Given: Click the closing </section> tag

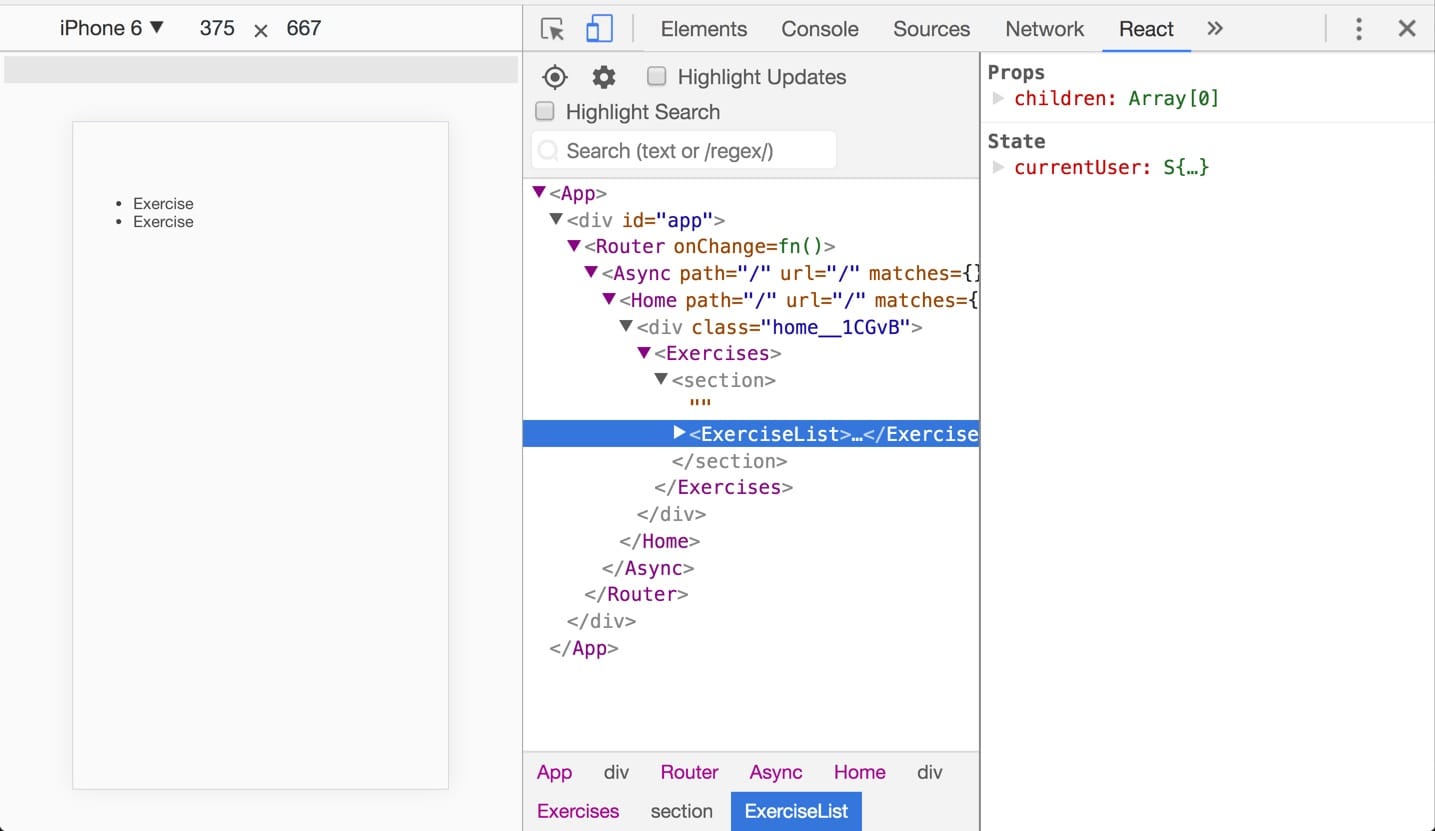Looking at the screenshot, I should click(730, 461).
